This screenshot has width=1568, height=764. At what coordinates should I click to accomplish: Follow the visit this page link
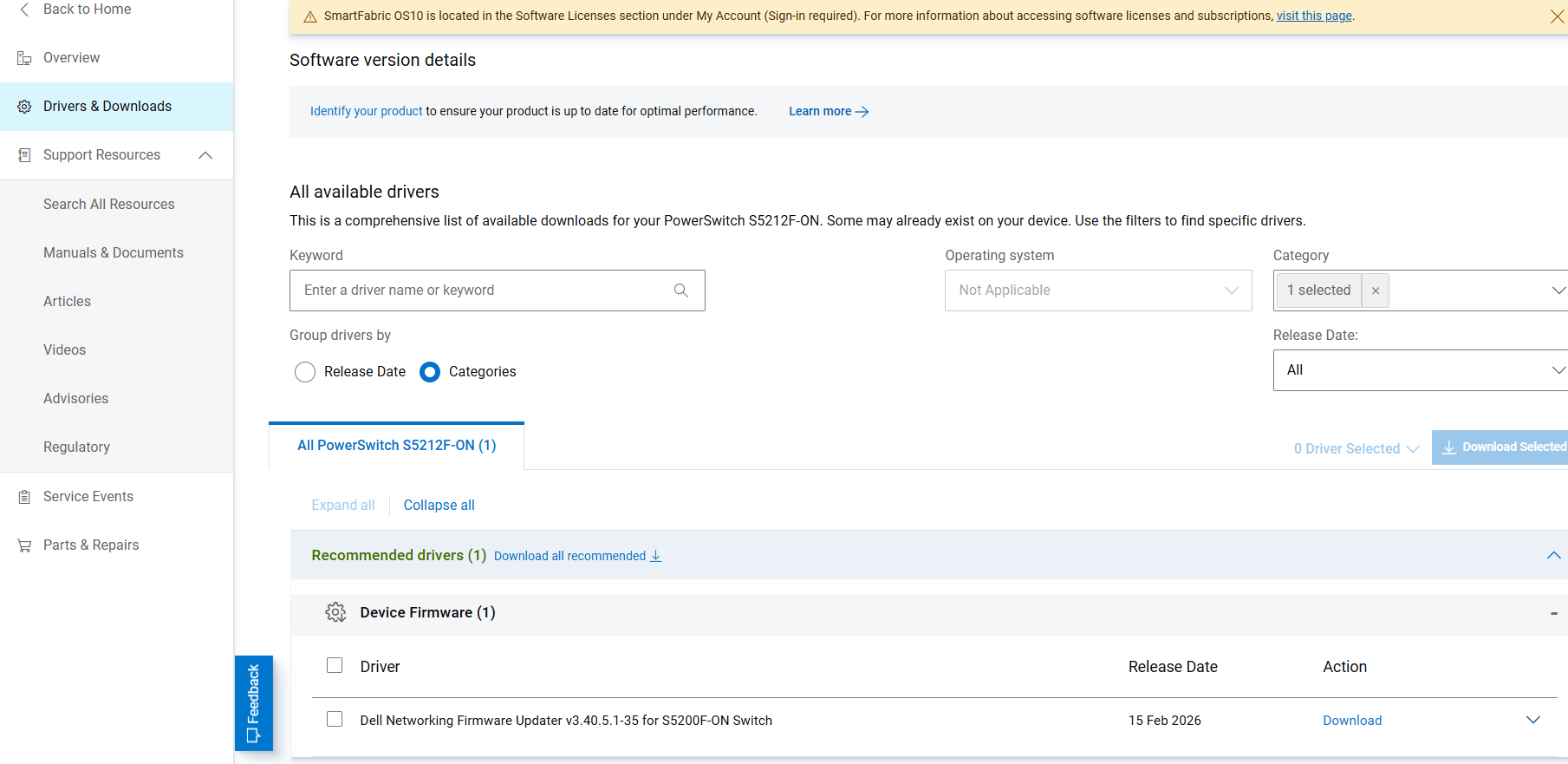pos(1314,16)
